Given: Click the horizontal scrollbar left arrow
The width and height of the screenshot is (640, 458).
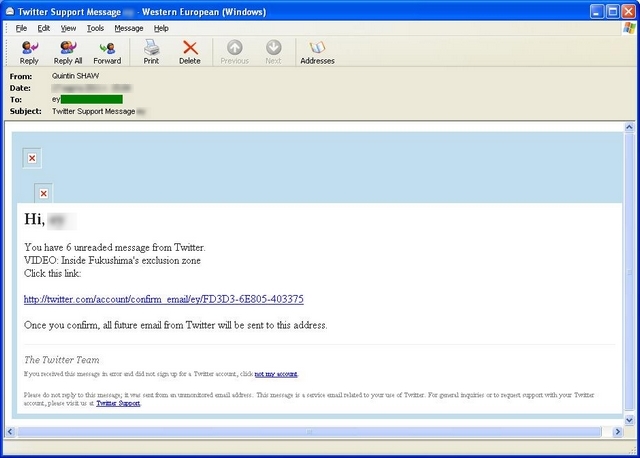Looking at the screenshot, I should coord(10,431).
